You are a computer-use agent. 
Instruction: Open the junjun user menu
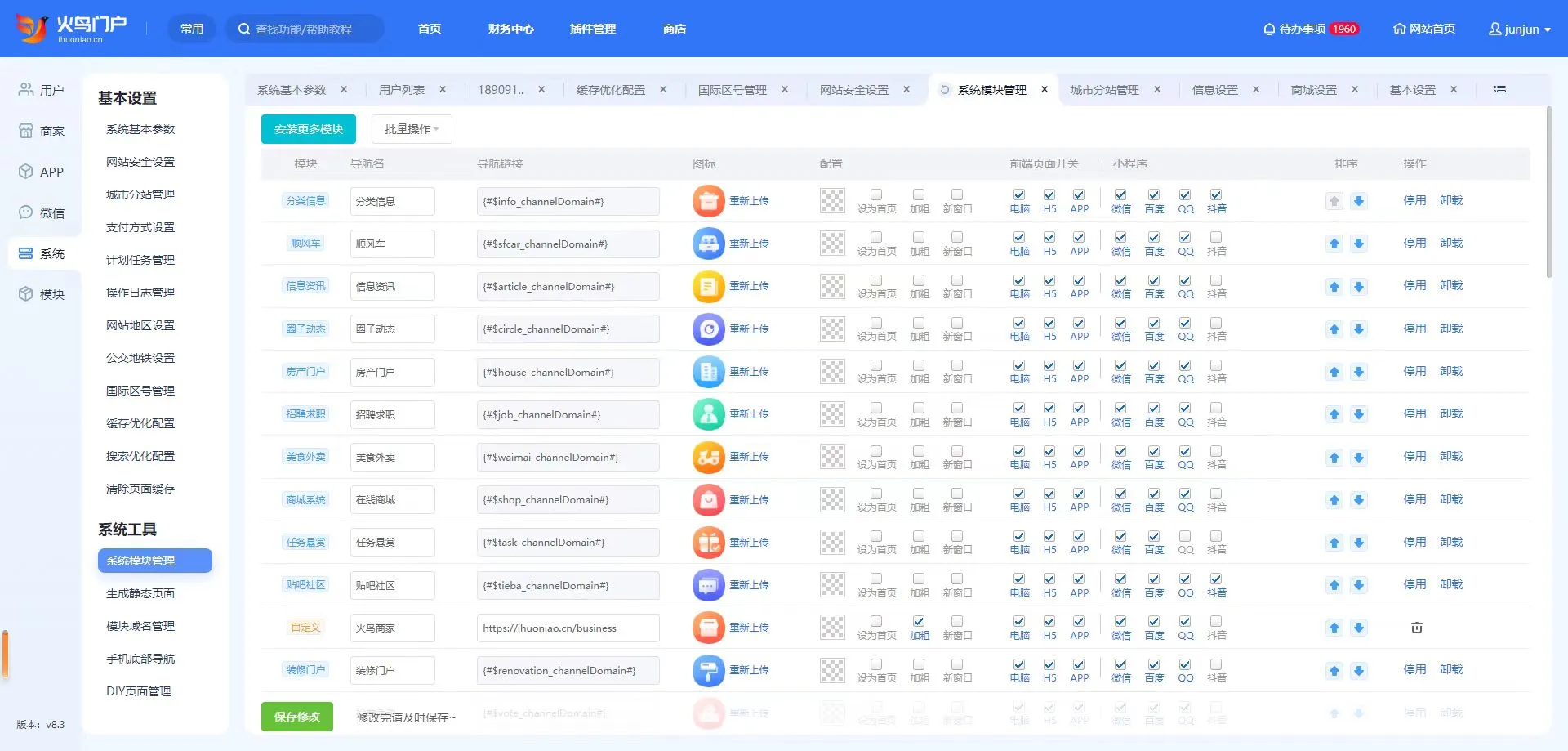pyautogui.click(x=1519, y=29)
